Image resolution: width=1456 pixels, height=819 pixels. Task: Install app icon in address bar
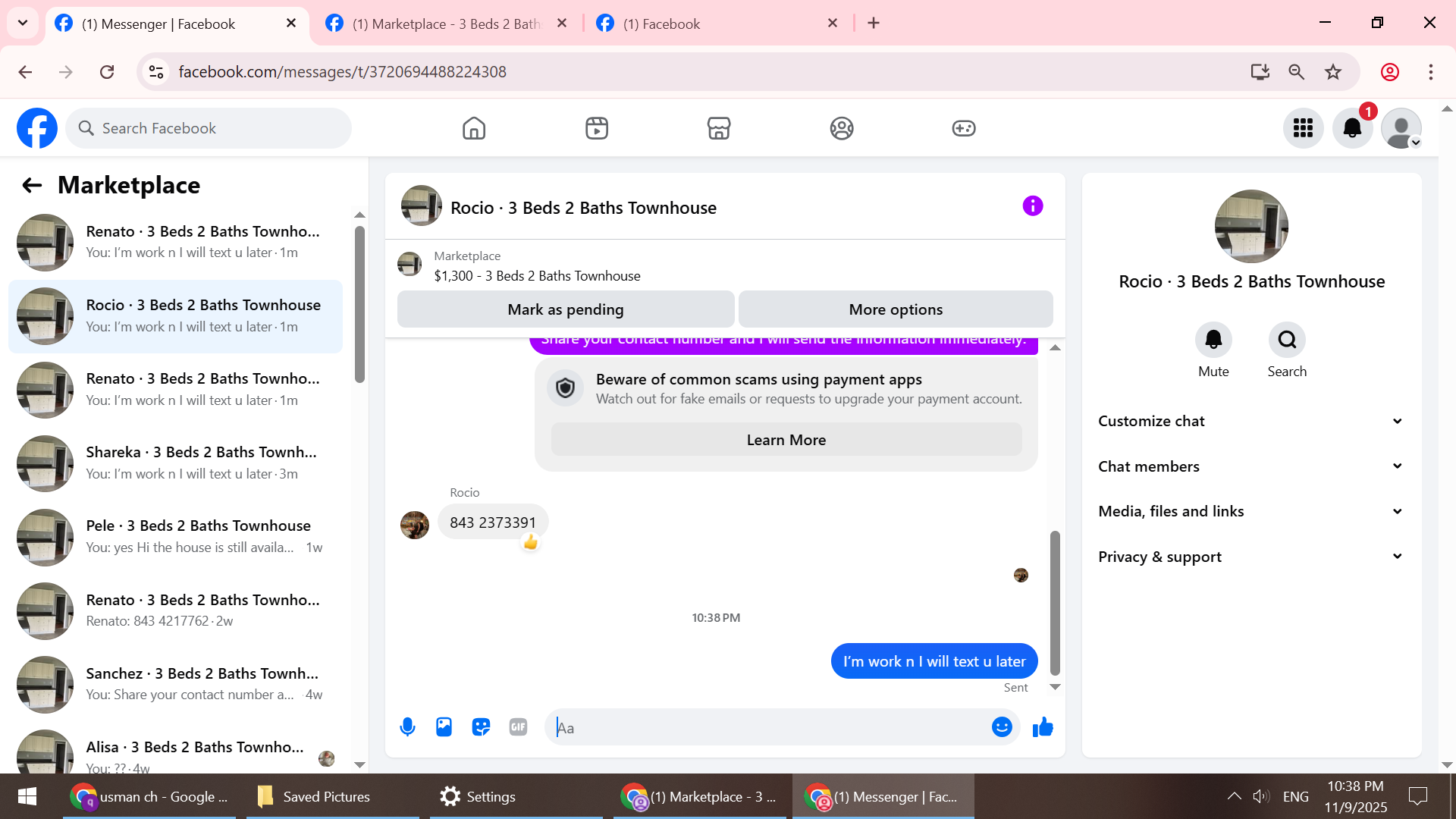tap(1260, 72)
